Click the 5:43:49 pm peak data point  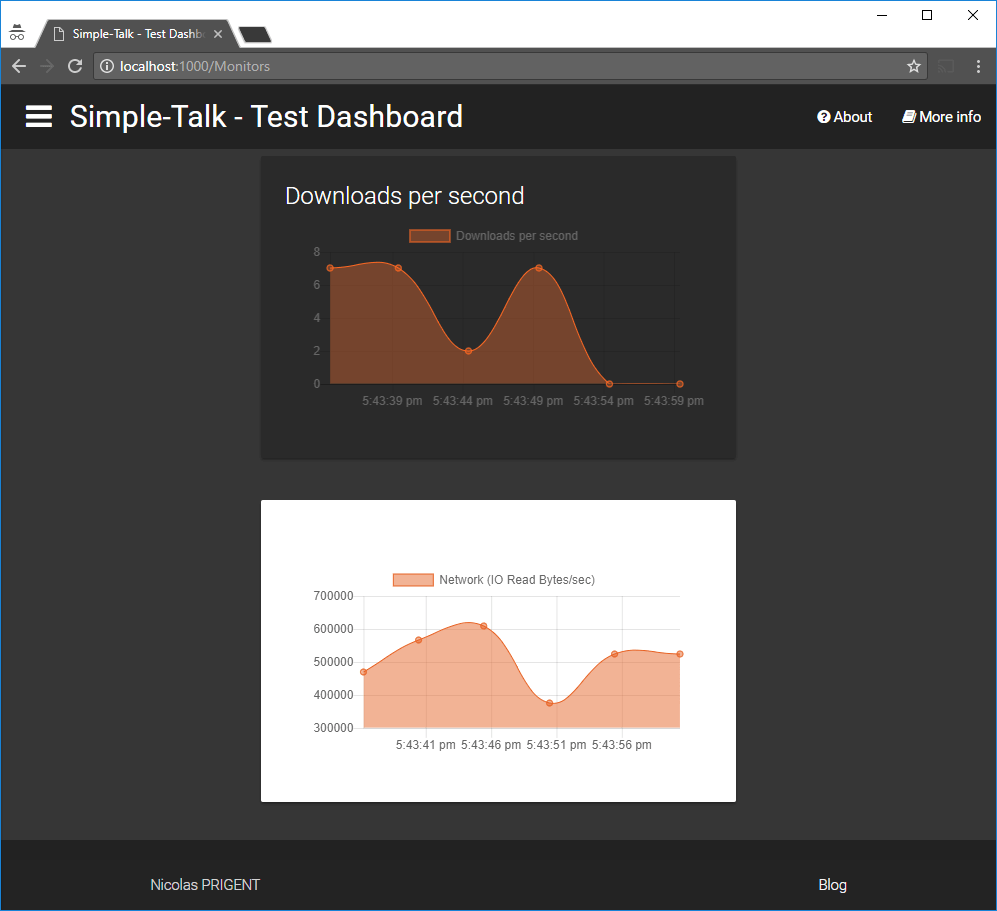[x=539, y=268]
